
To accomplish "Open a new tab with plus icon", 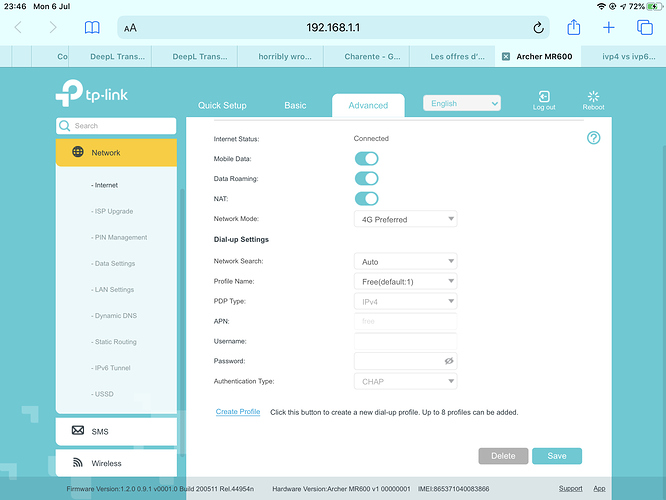I will 609,28.
